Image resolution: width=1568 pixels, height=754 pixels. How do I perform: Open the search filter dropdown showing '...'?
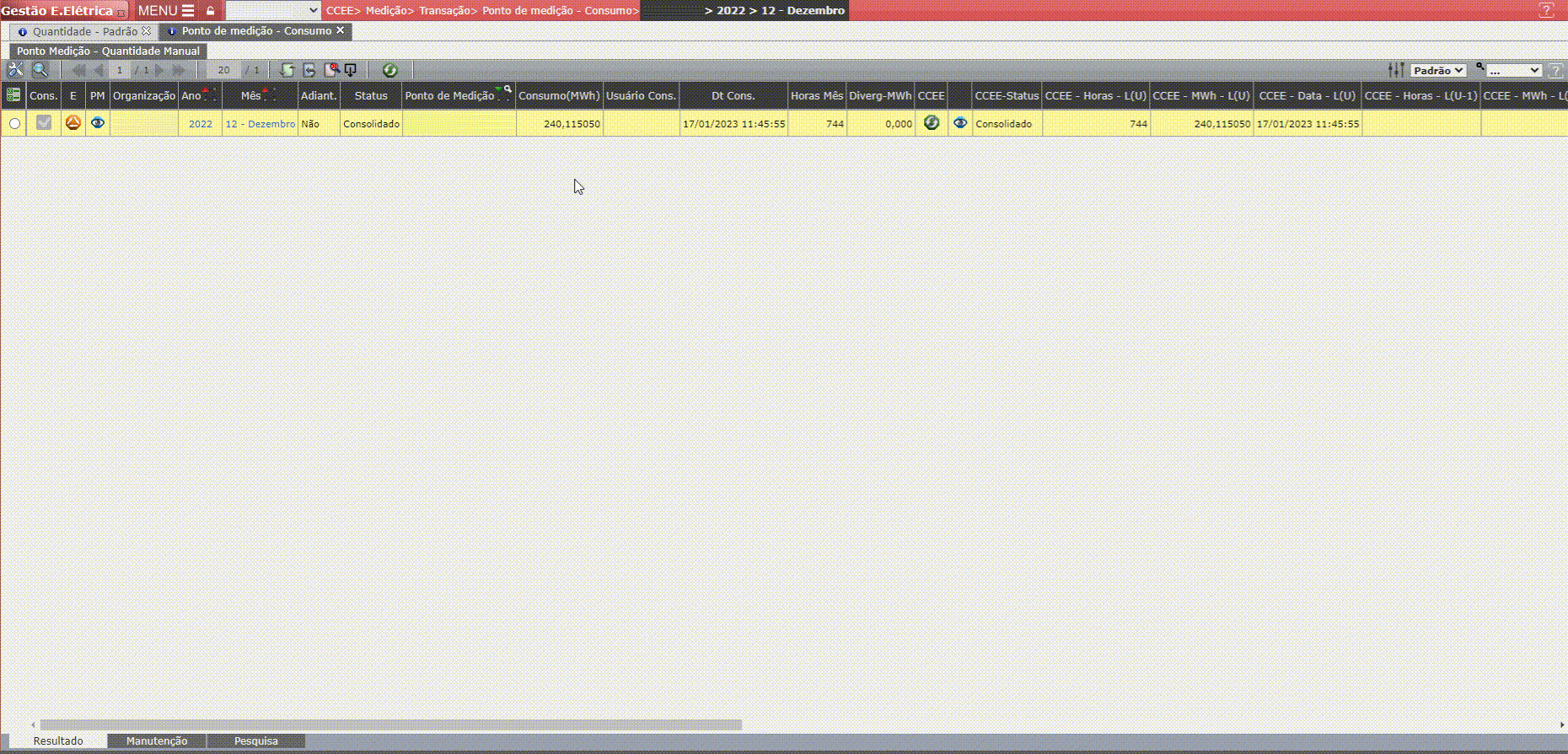coord(1513,71)
